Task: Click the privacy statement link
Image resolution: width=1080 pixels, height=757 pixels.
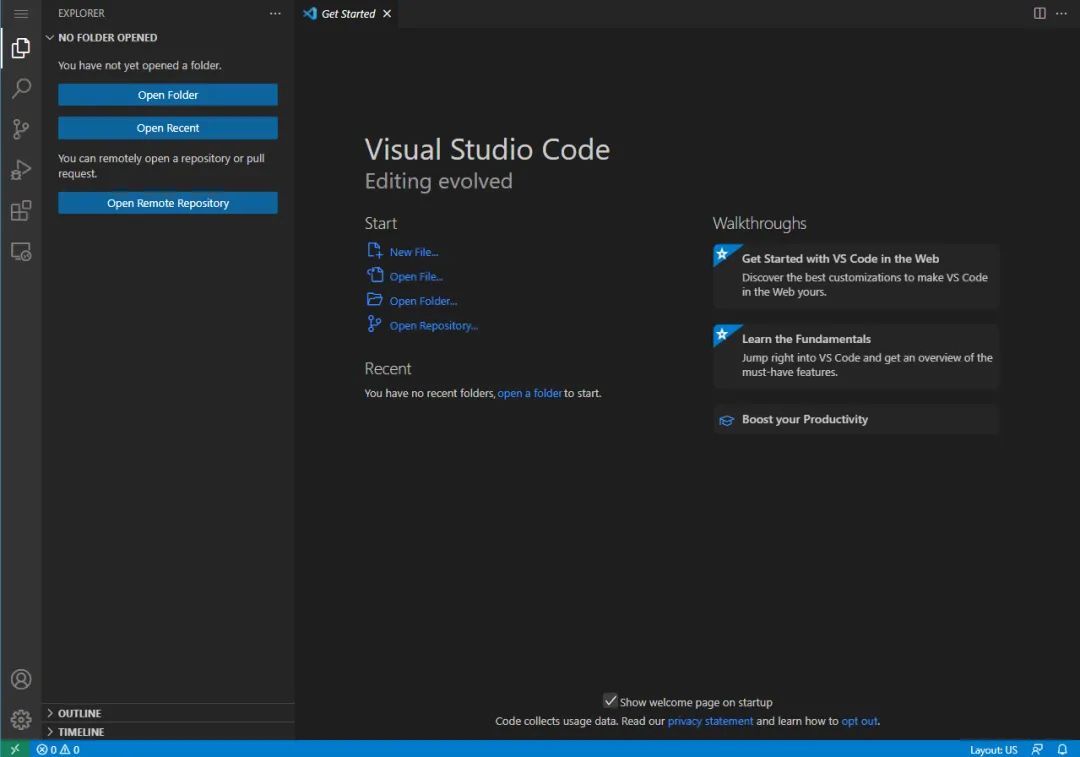Action: pyautogui.click(x=710, y=721)
